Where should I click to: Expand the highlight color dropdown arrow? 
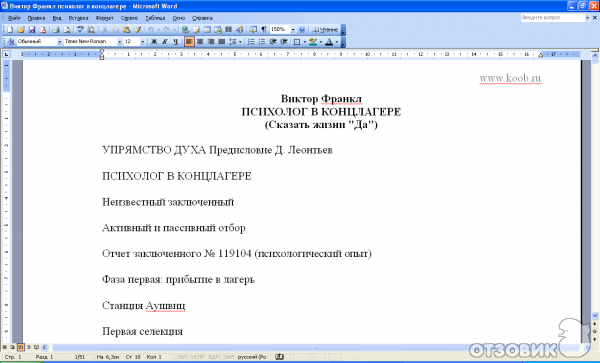click(321, 42)
